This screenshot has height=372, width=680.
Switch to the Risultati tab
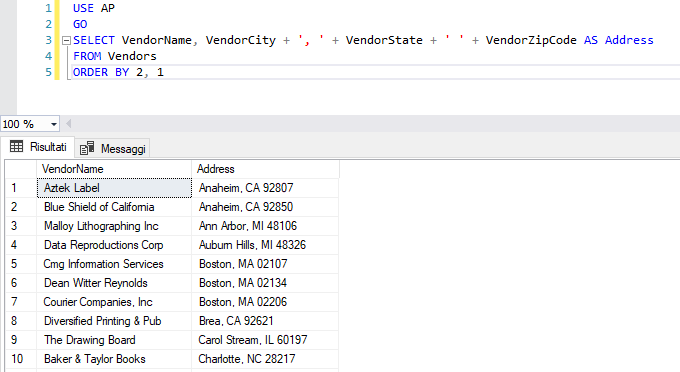38,147
